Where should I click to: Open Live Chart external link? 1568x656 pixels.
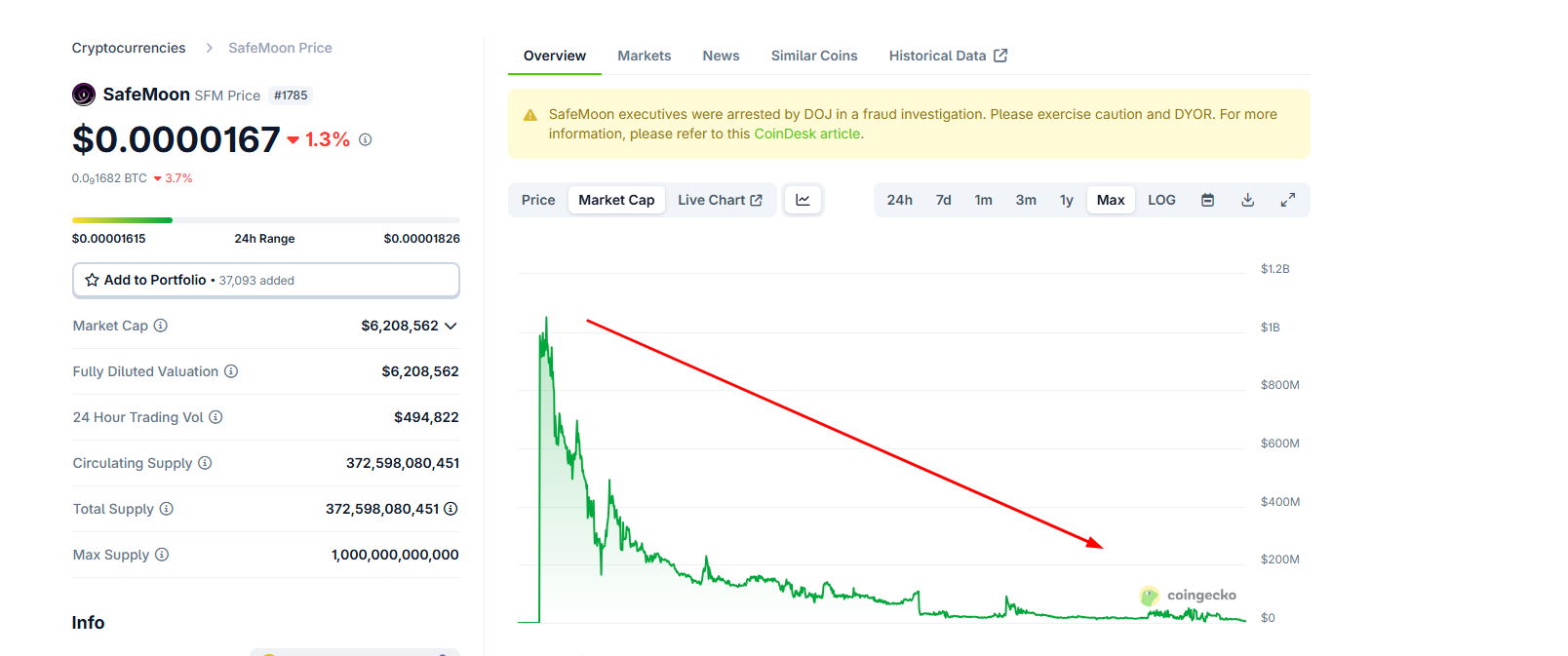720,200
